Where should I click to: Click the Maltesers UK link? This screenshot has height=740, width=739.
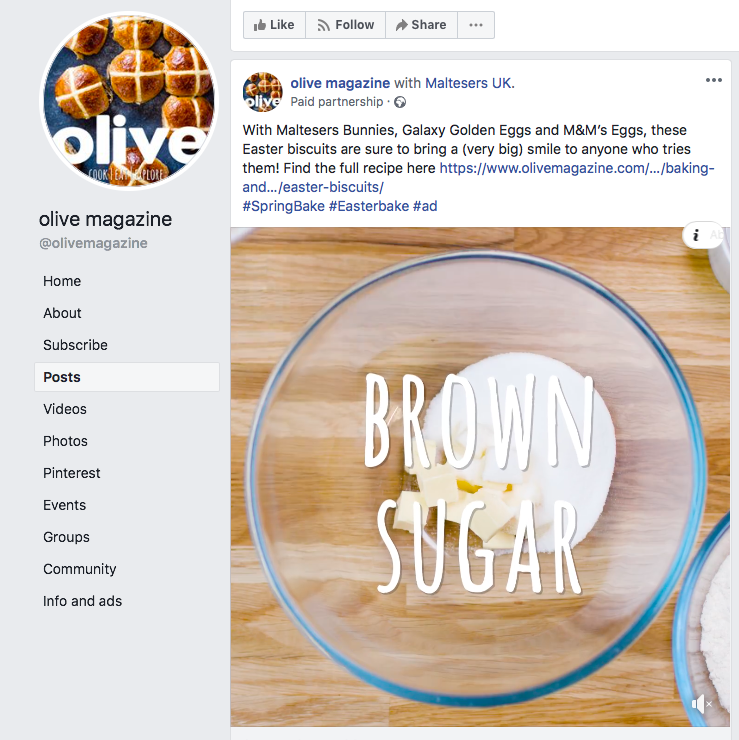point(470,83)
